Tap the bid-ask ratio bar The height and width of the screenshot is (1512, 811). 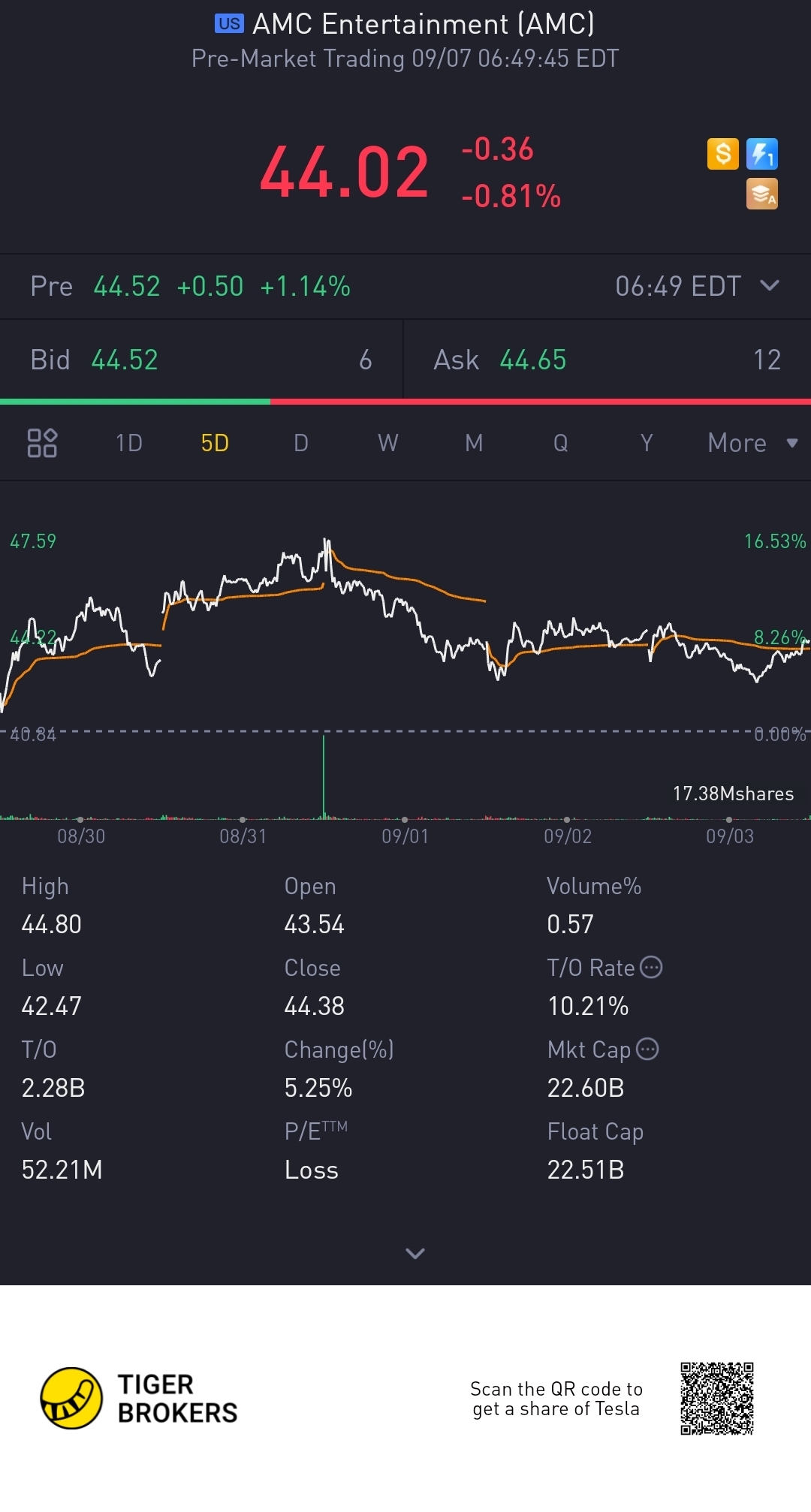click(x=405, y=402)
